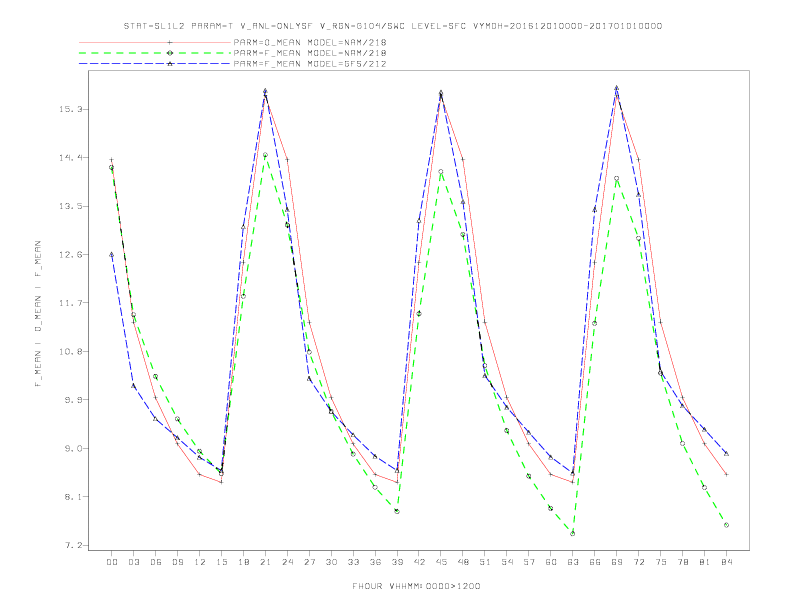The width and height of the screenshot is (792, 612).
Task: Click x-axis forecast hour label 33
Action: (x=353, y=562)
